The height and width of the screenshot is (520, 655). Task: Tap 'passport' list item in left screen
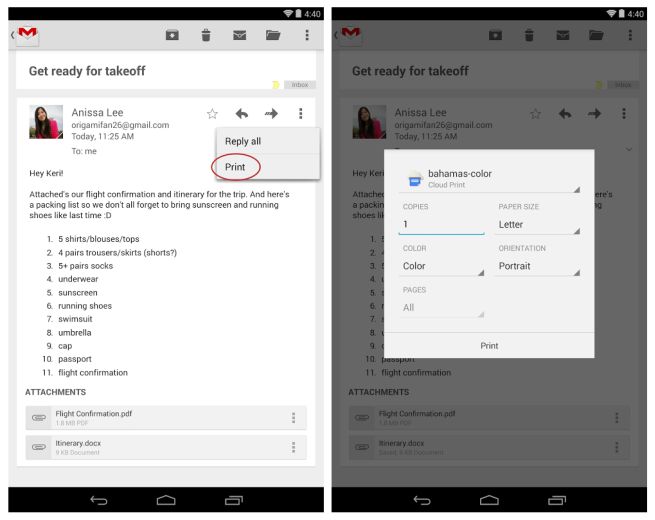75,359
